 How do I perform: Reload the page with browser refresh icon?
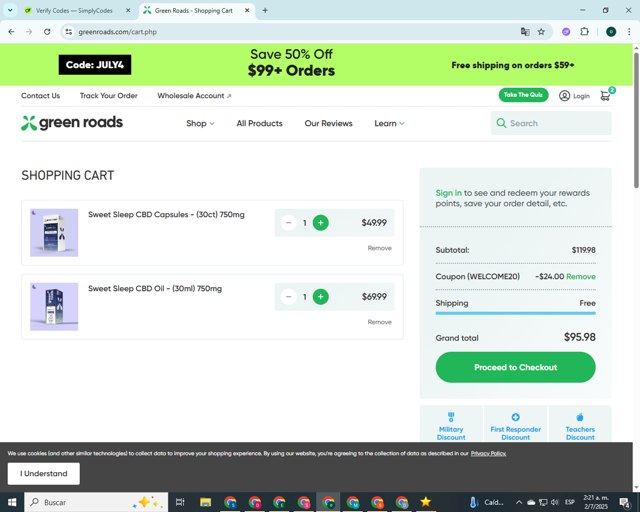(x=47, y=31)
